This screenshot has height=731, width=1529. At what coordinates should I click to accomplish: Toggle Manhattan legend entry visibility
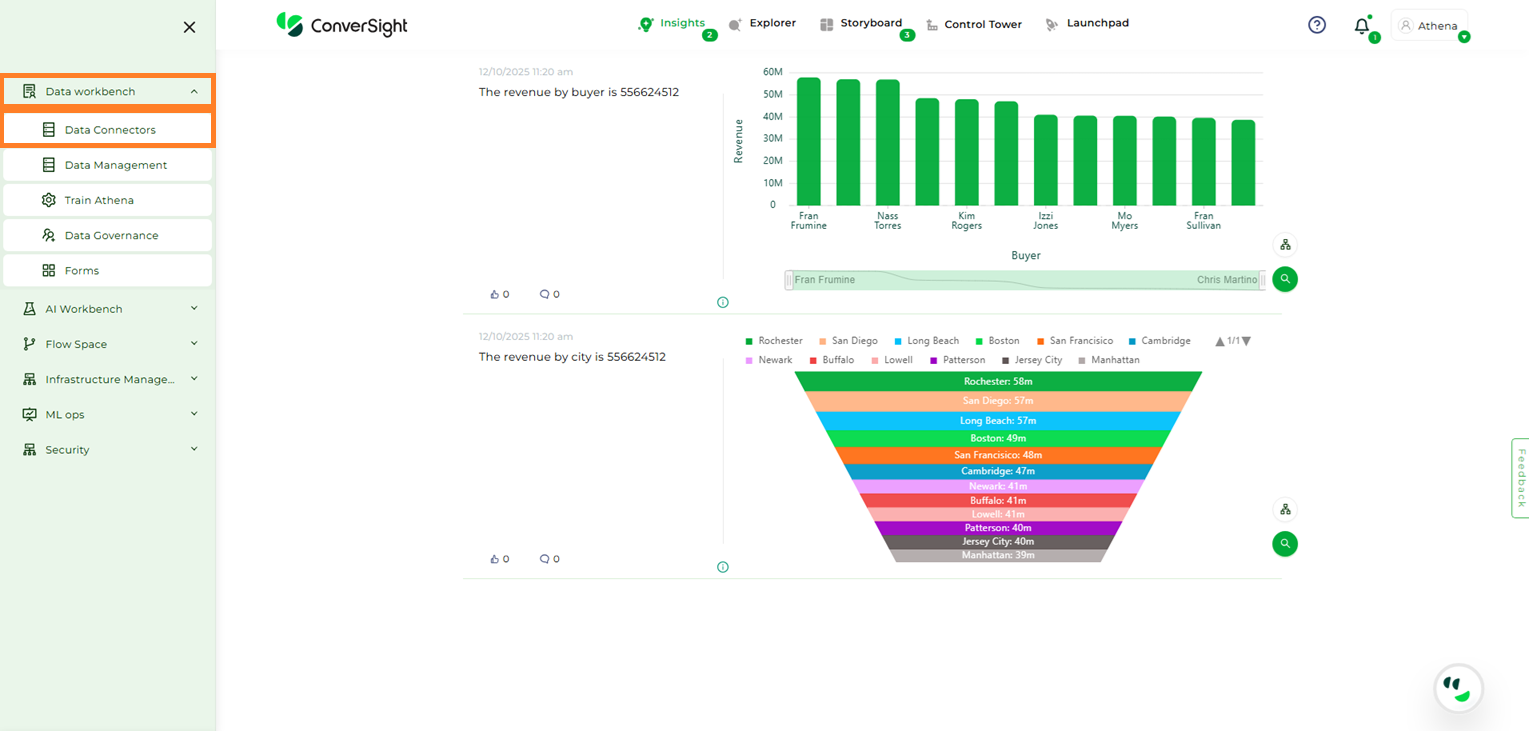coord(1108,360)
